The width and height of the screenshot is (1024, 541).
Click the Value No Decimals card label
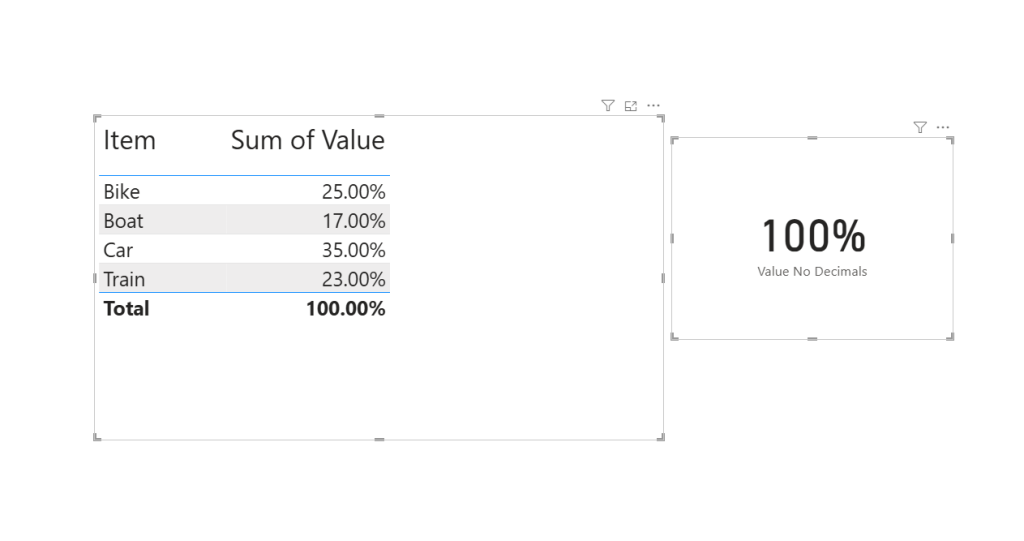click(x=812, y=271)
